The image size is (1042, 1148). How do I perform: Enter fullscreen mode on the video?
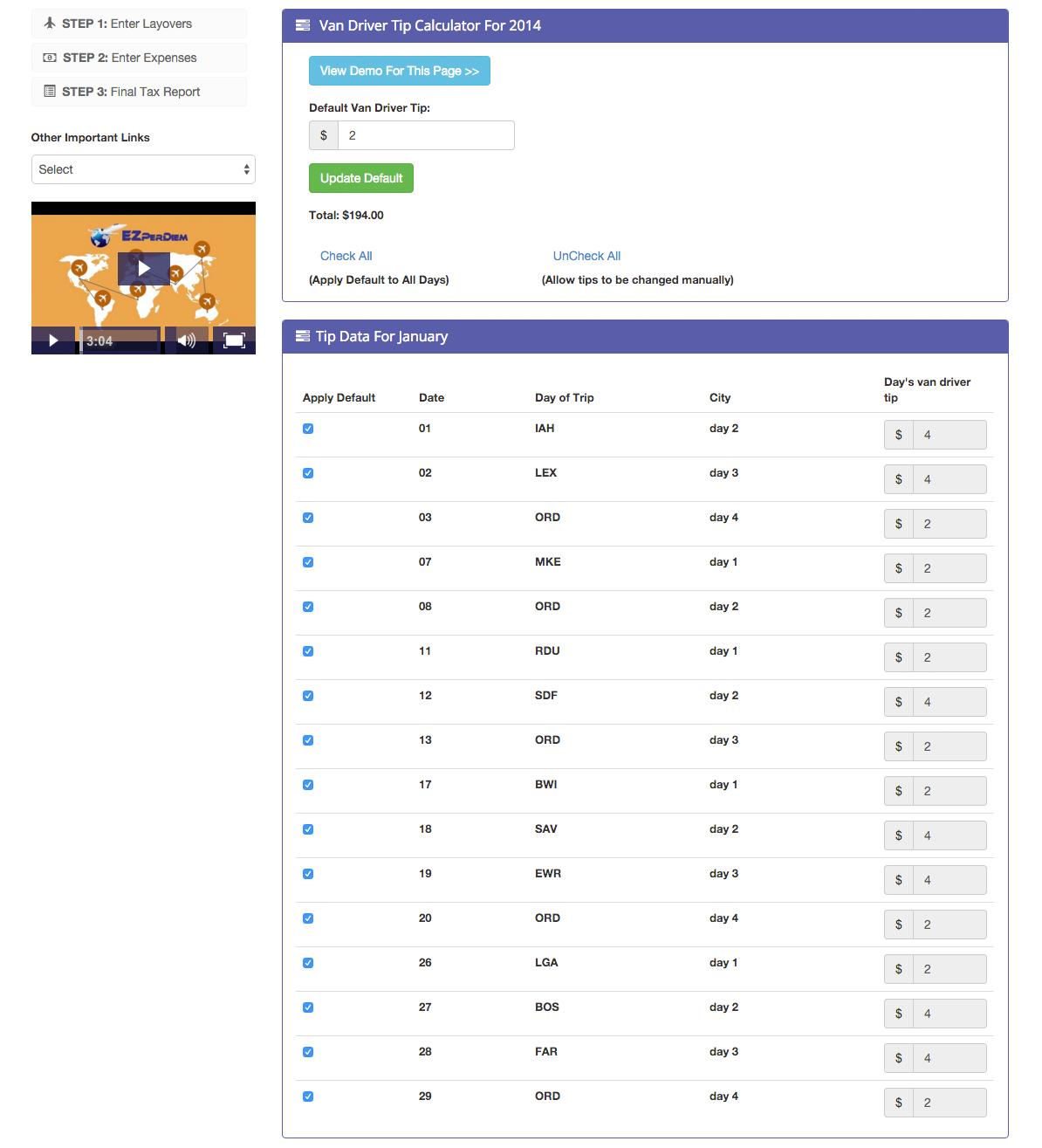click(234, 340)
